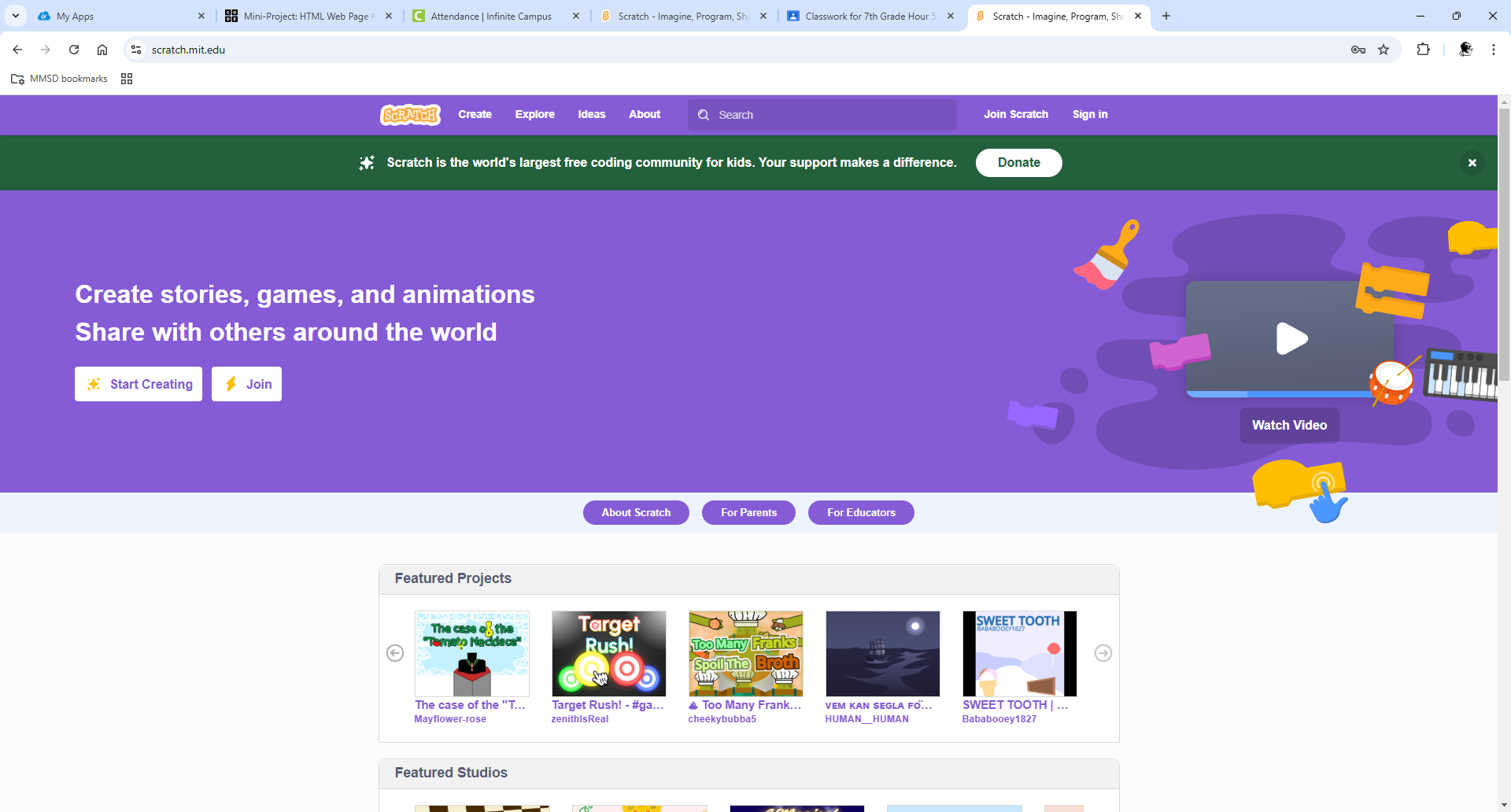The width and height of the screenshot is (1511, 812).
Task: Reload the current page
Action: click(74, 50)
